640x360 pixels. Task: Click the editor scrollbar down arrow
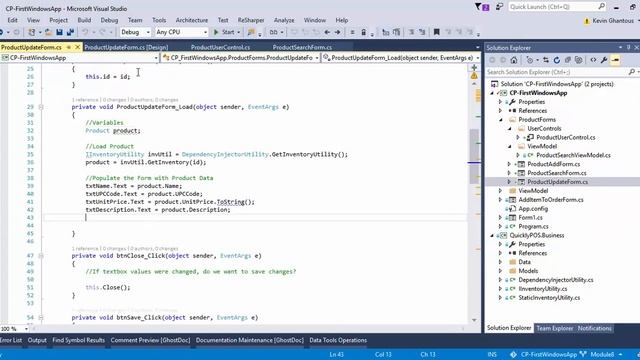pyautogui.click(x=474, y=320)
